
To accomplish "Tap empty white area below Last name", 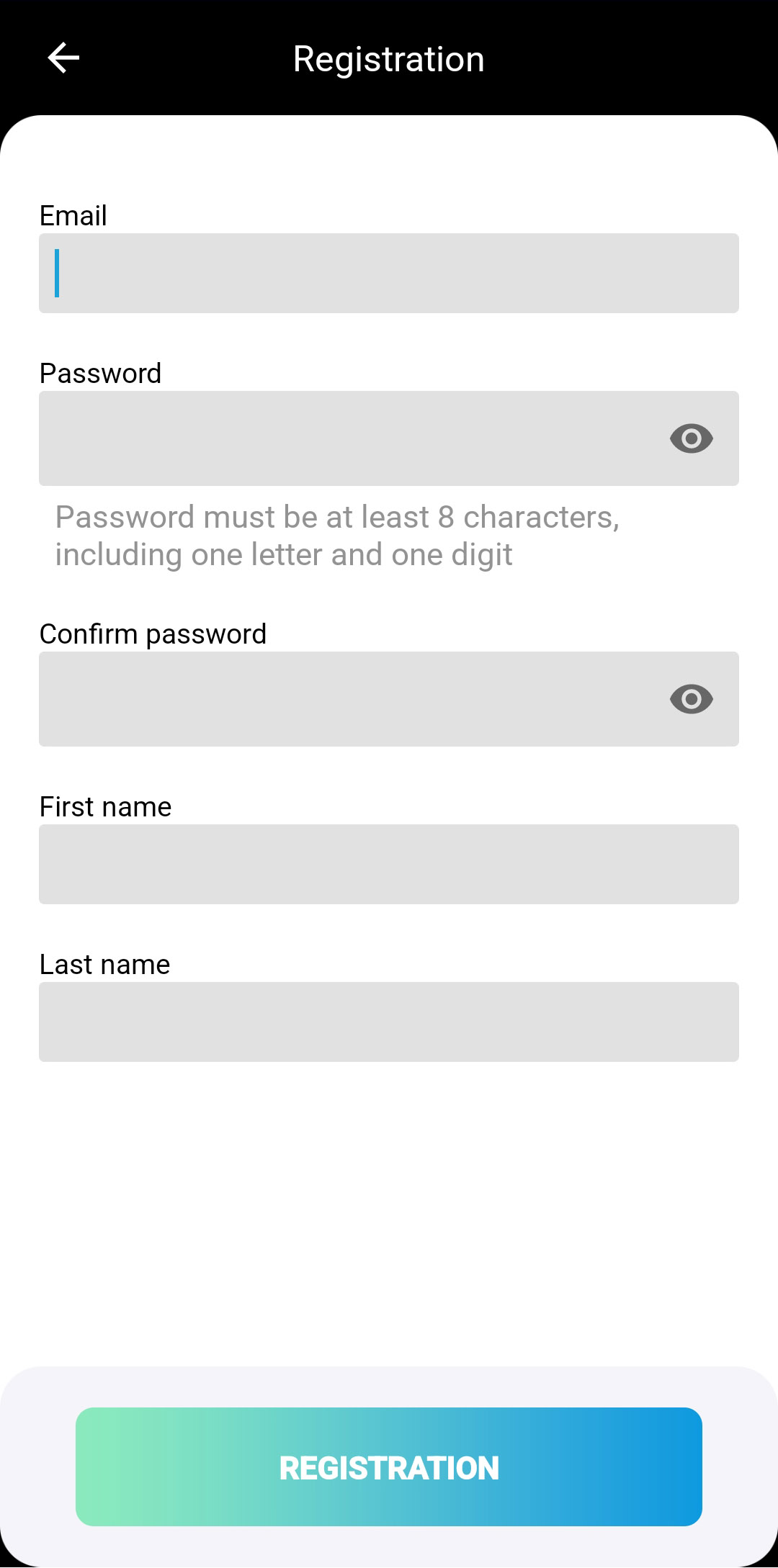I will [x=389, y=1209].
